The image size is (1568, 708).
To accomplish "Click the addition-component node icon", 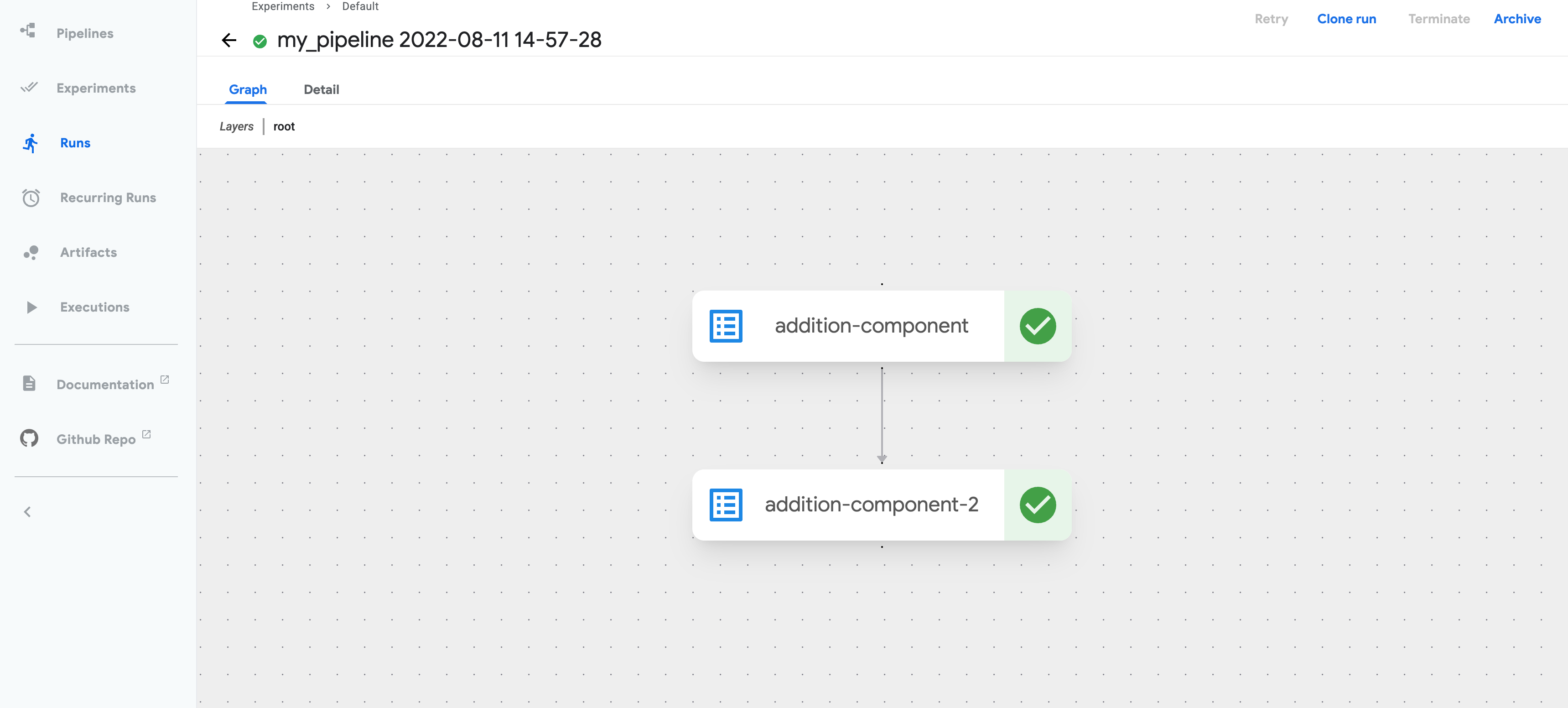I will pos(726,325).
